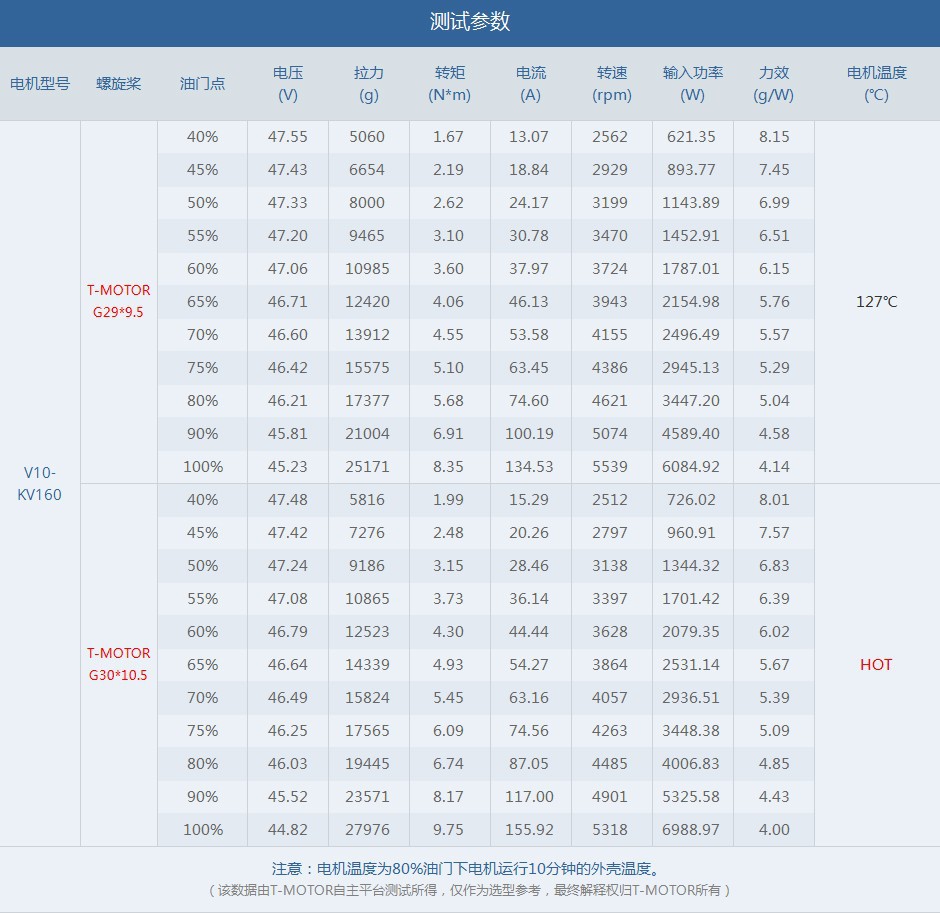The height and width of the screenshot is (913, 940).
Task: Click the 转矩 (N*m) column header
Action: [450, 83]
